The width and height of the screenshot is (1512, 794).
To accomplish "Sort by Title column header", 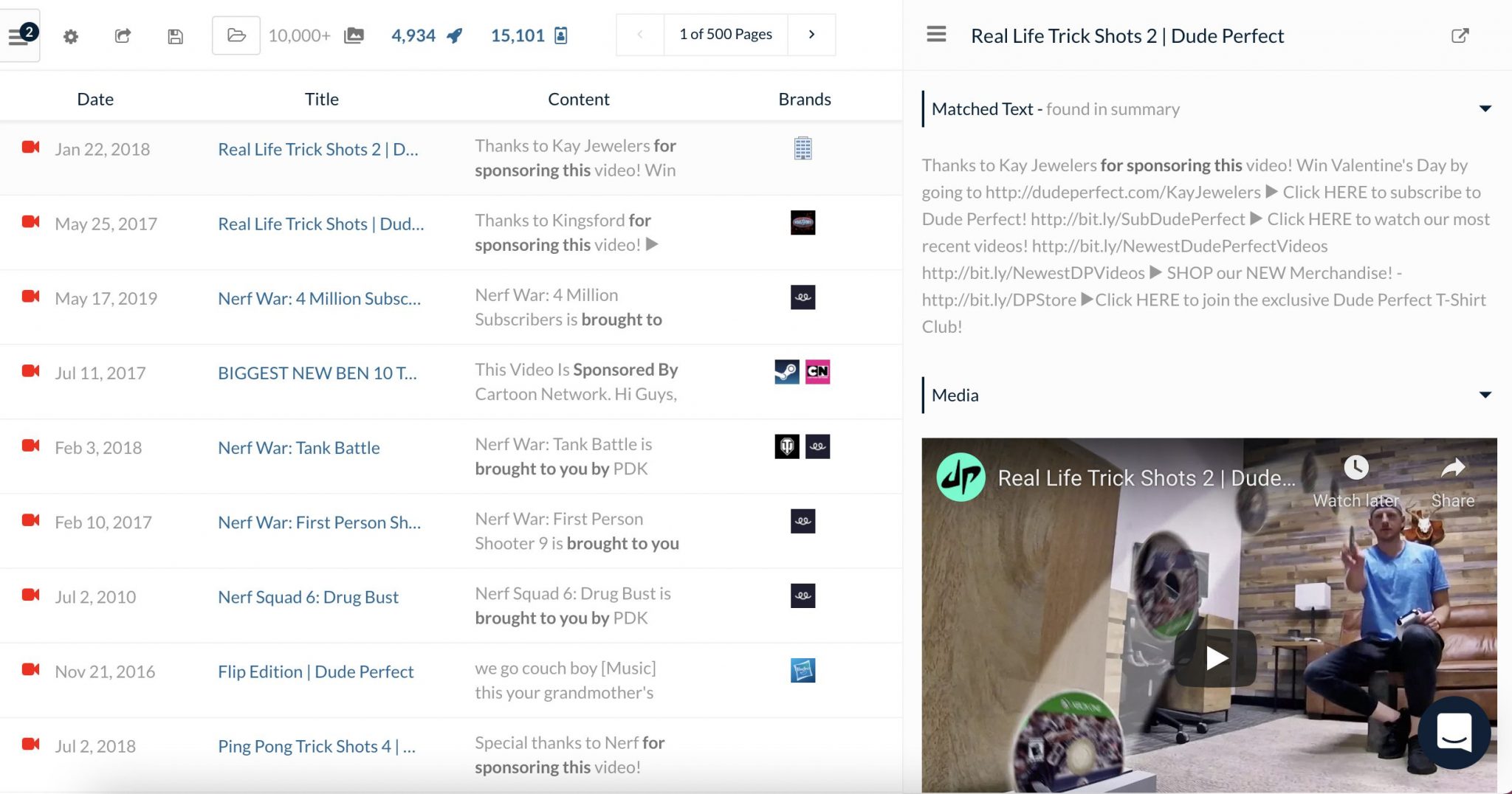I will [322, 99].
